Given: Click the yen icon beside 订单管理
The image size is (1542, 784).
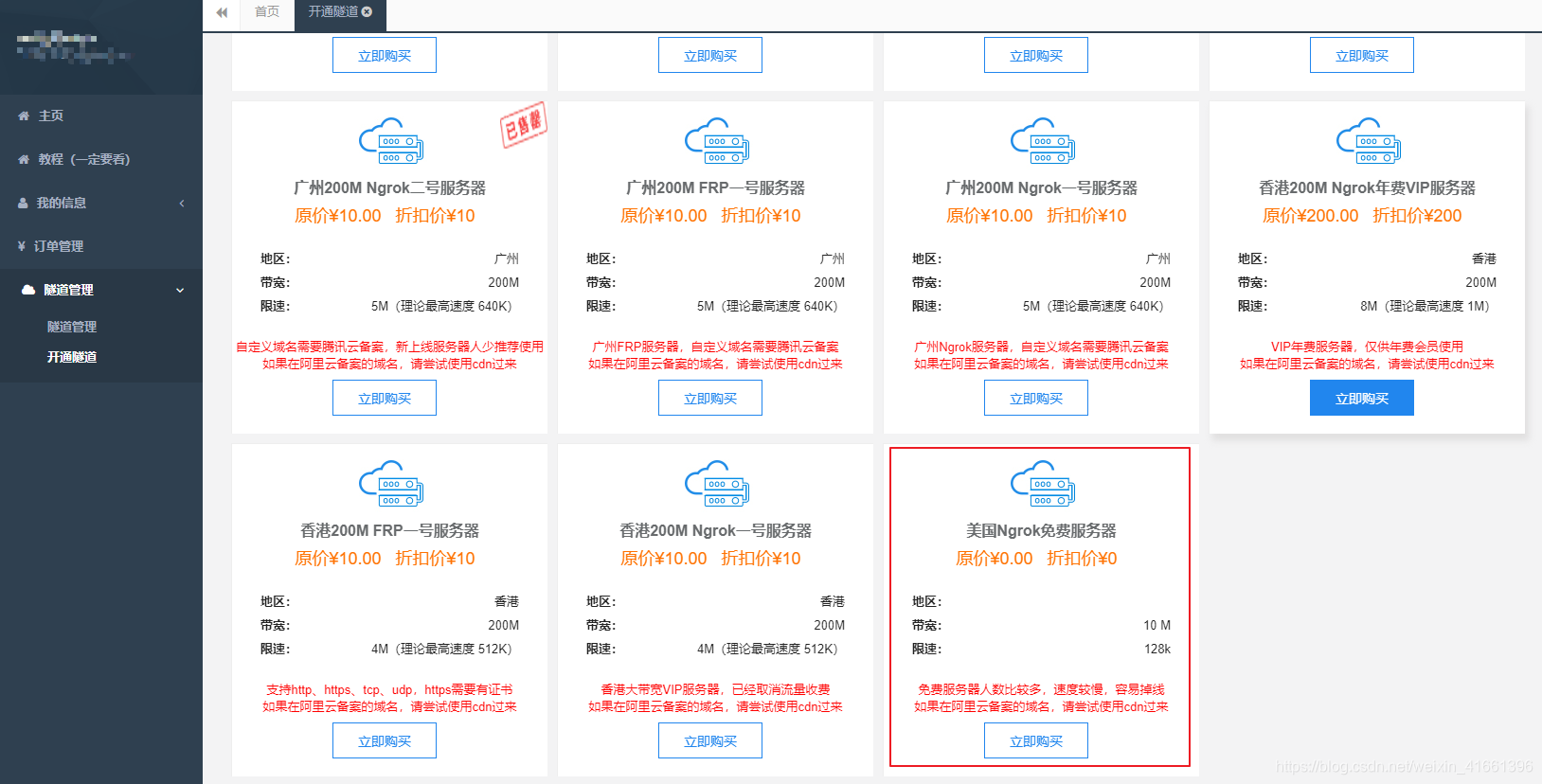Looking at the screenshot, I should (22, 246).
